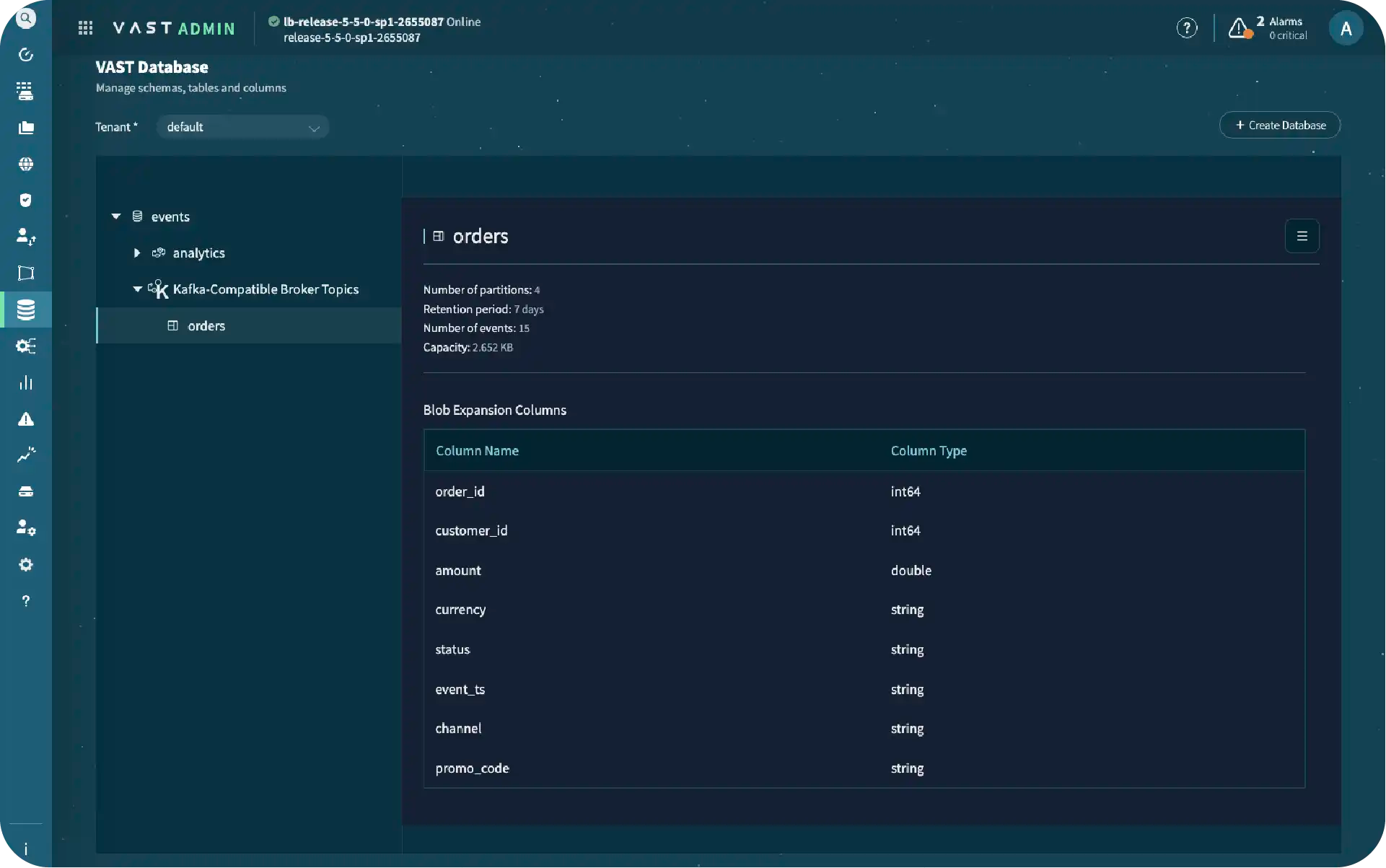Click the promo_code column name

click(x=472, y=768)
